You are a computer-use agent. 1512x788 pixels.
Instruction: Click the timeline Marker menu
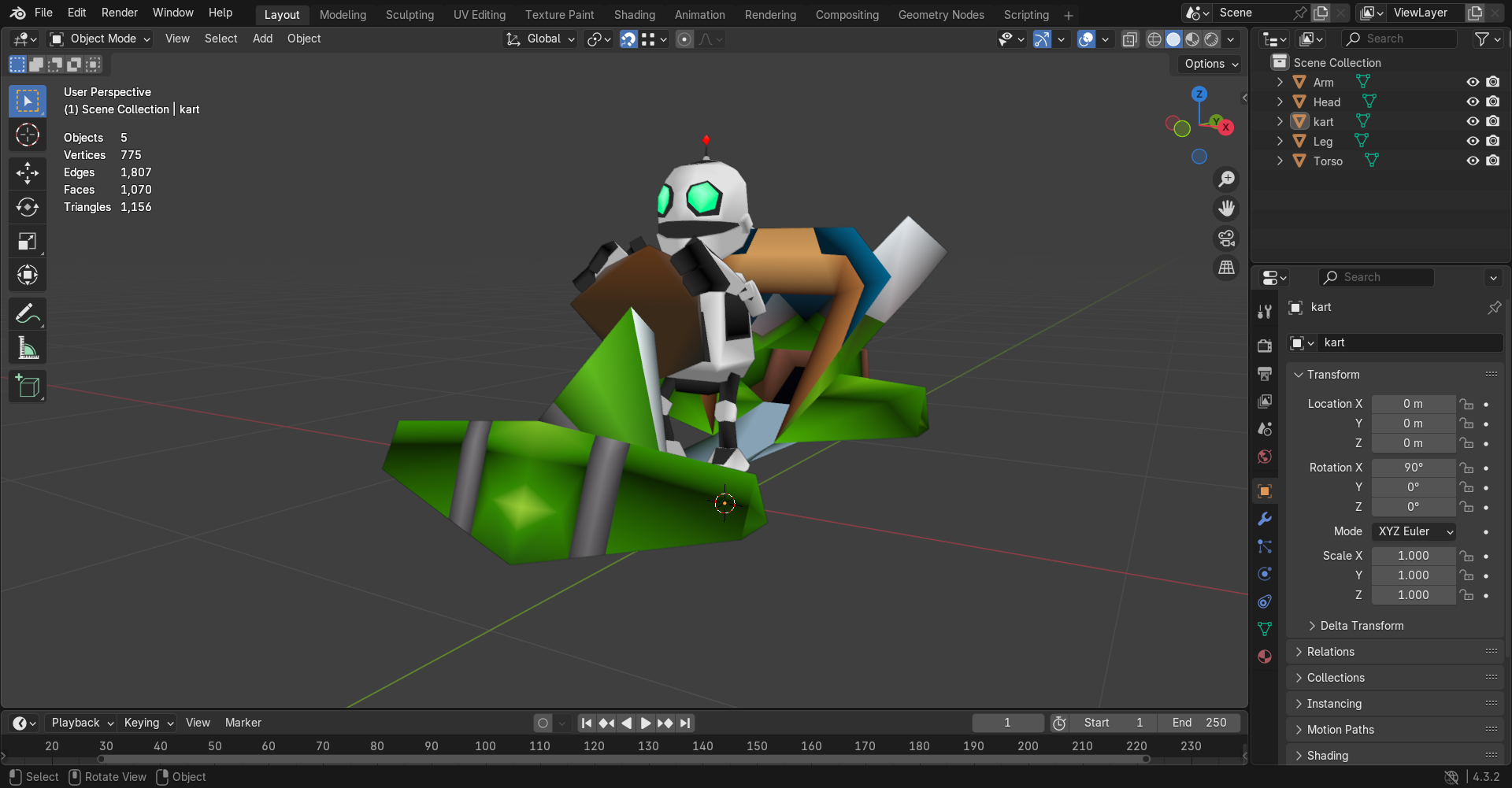click(x=243, y=723)
